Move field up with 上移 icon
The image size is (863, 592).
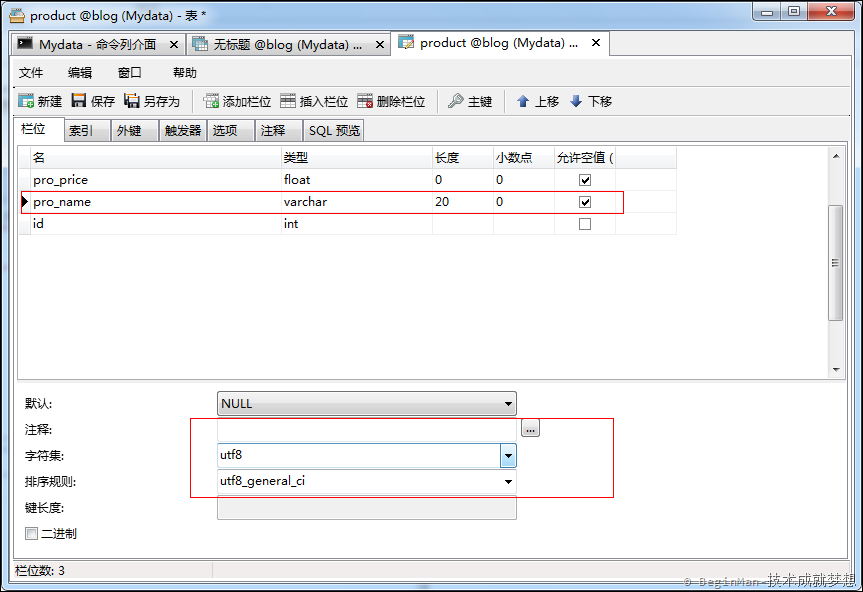524,100
